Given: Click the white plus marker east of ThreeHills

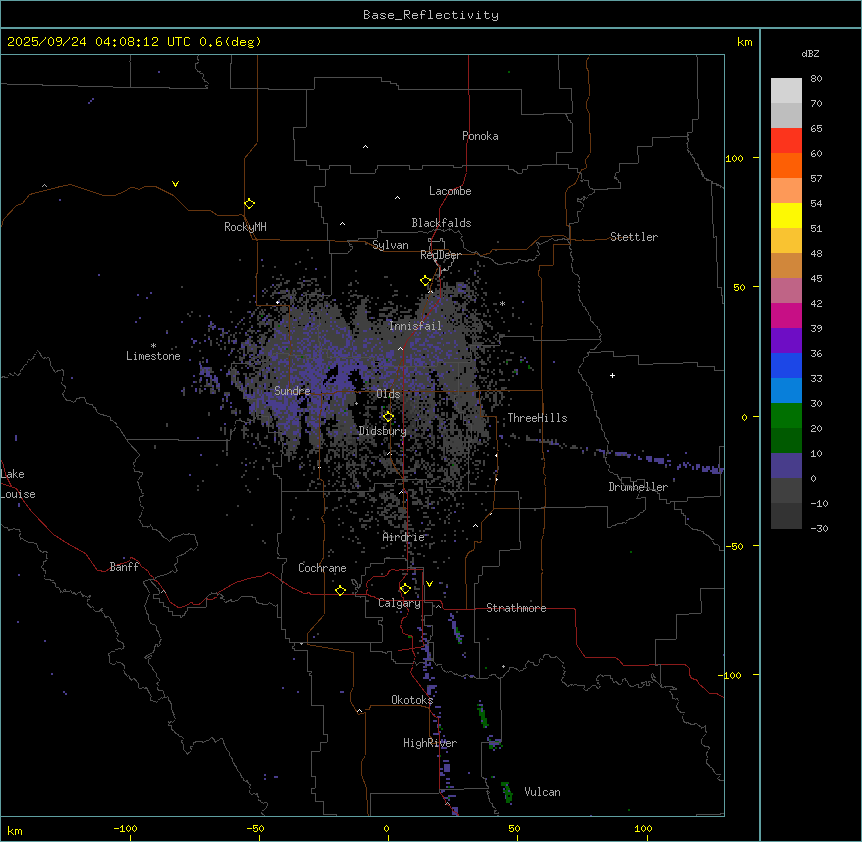Looking at the screenshot, I should pos(612,375).
